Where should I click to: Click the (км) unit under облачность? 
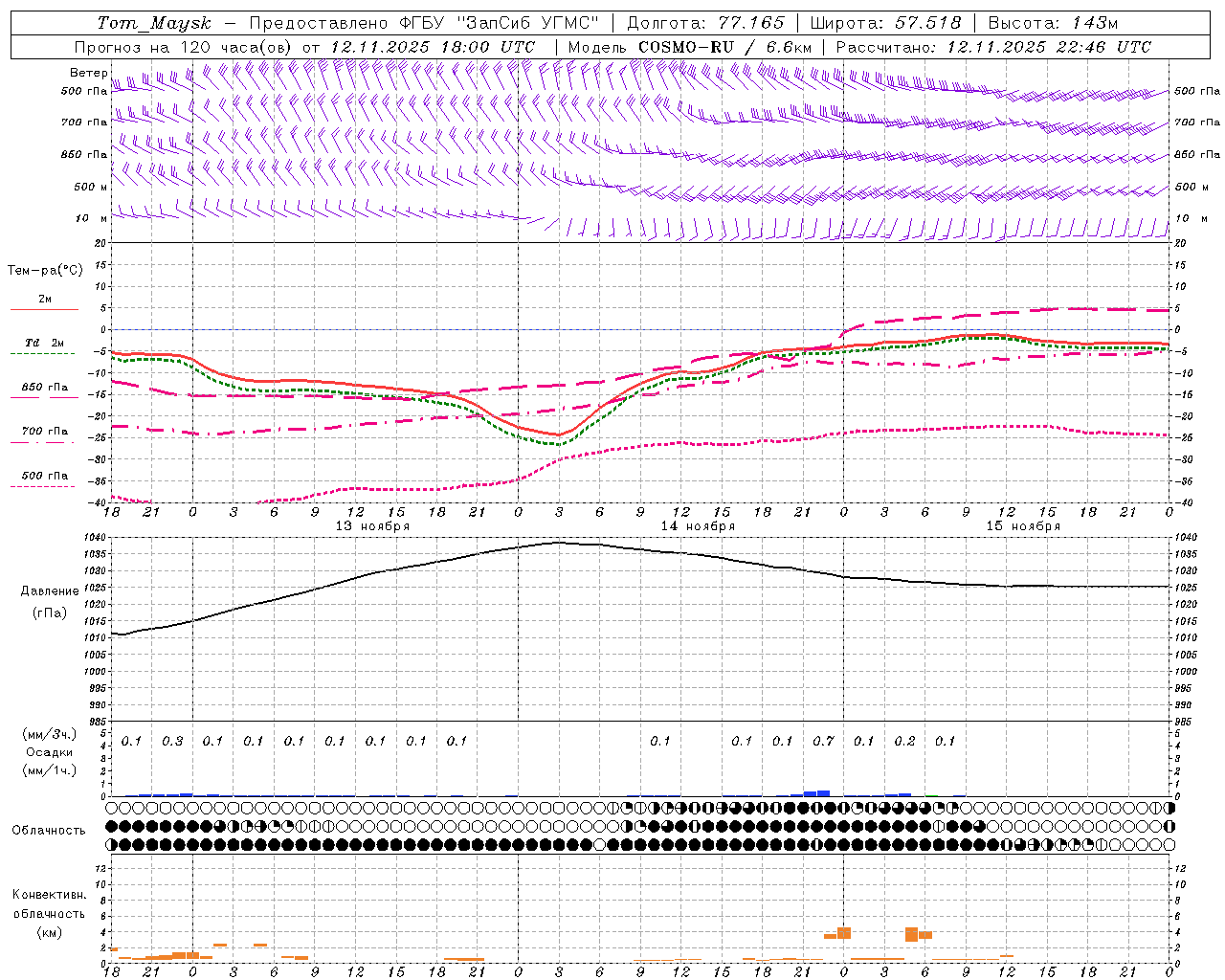coord(49,932)
